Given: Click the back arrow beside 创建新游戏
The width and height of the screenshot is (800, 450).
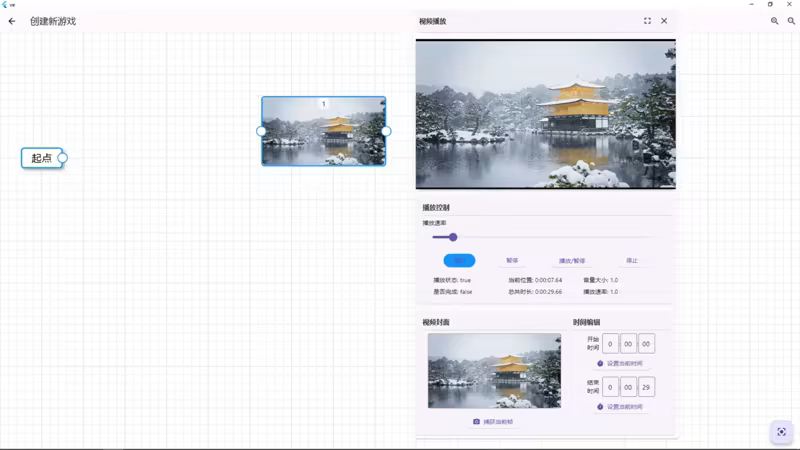Looking at the screenshot, I should point(12,21).
